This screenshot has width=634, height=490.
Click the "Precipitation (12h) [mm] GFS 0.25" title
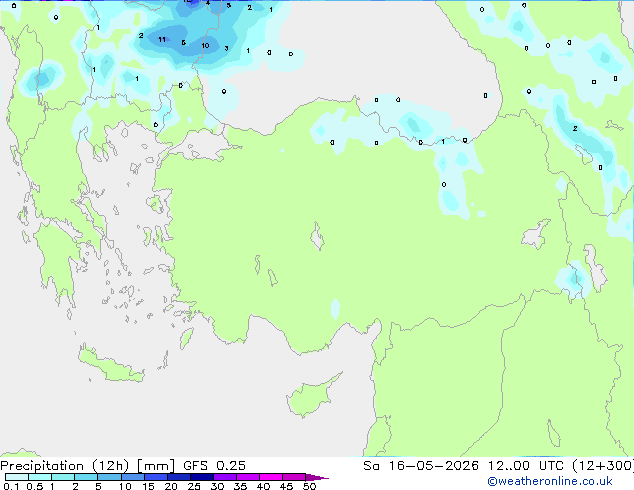(x=123, y=466)
